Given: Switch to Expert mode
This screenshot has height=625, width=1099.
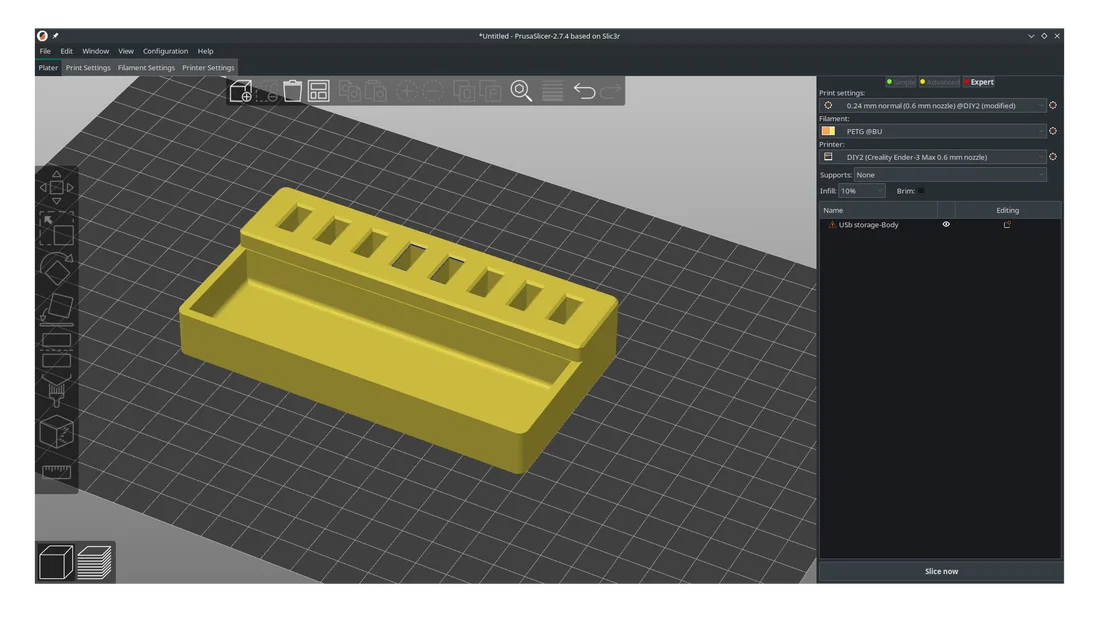Looking at the screenshot, I should pyautogui.click(x=978, y=82).
